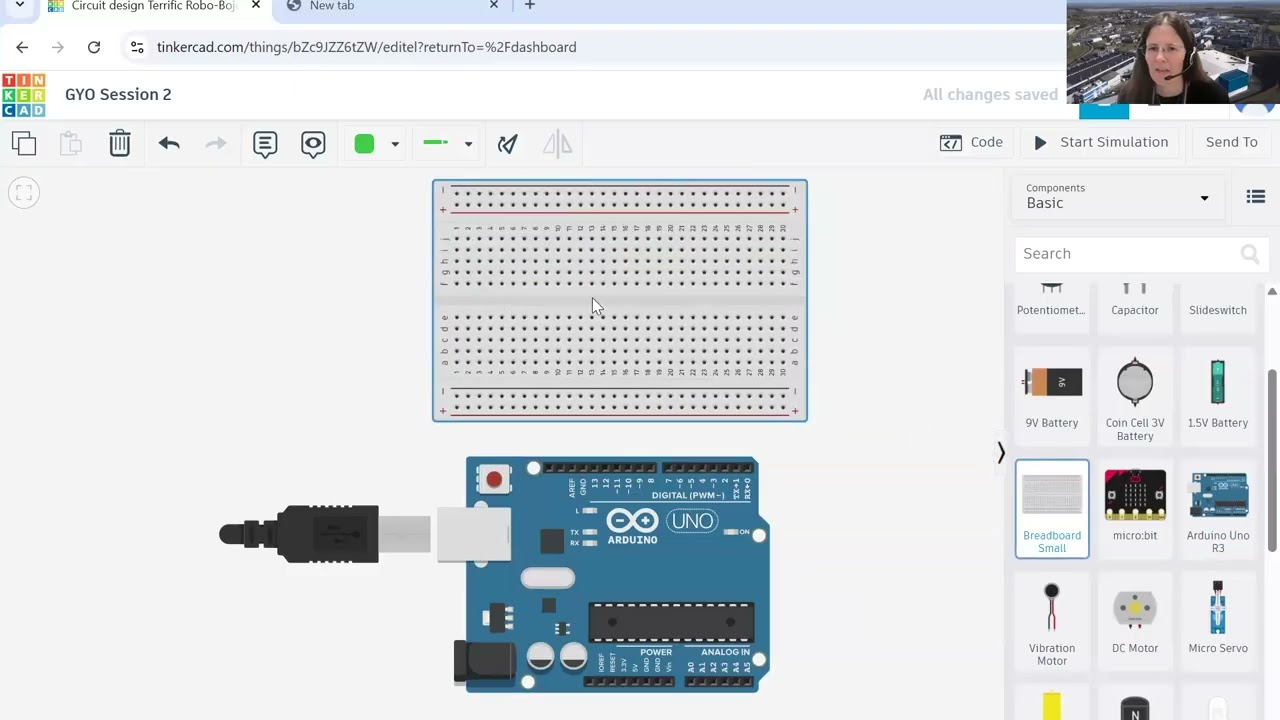Open the browser tab search dropdown
The width and height of the screenshot is (1280, 720).
[19, 6]
